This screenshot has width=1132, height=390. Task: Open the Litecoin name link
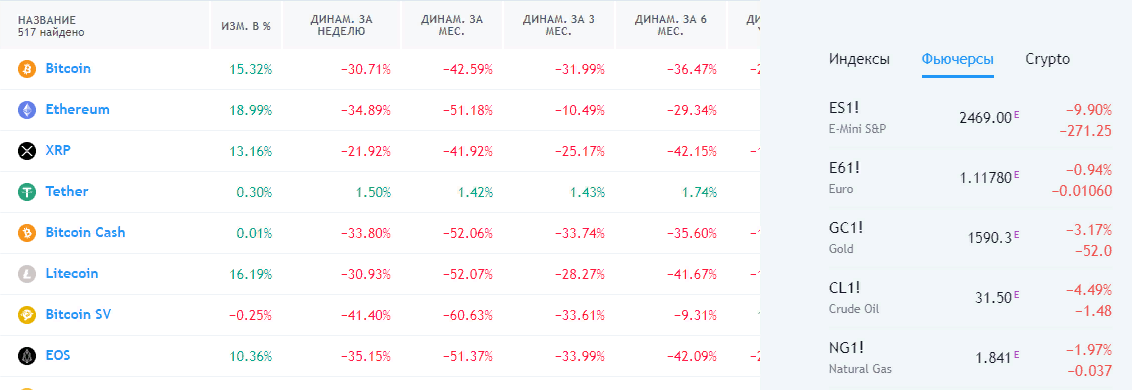(71, 274)
